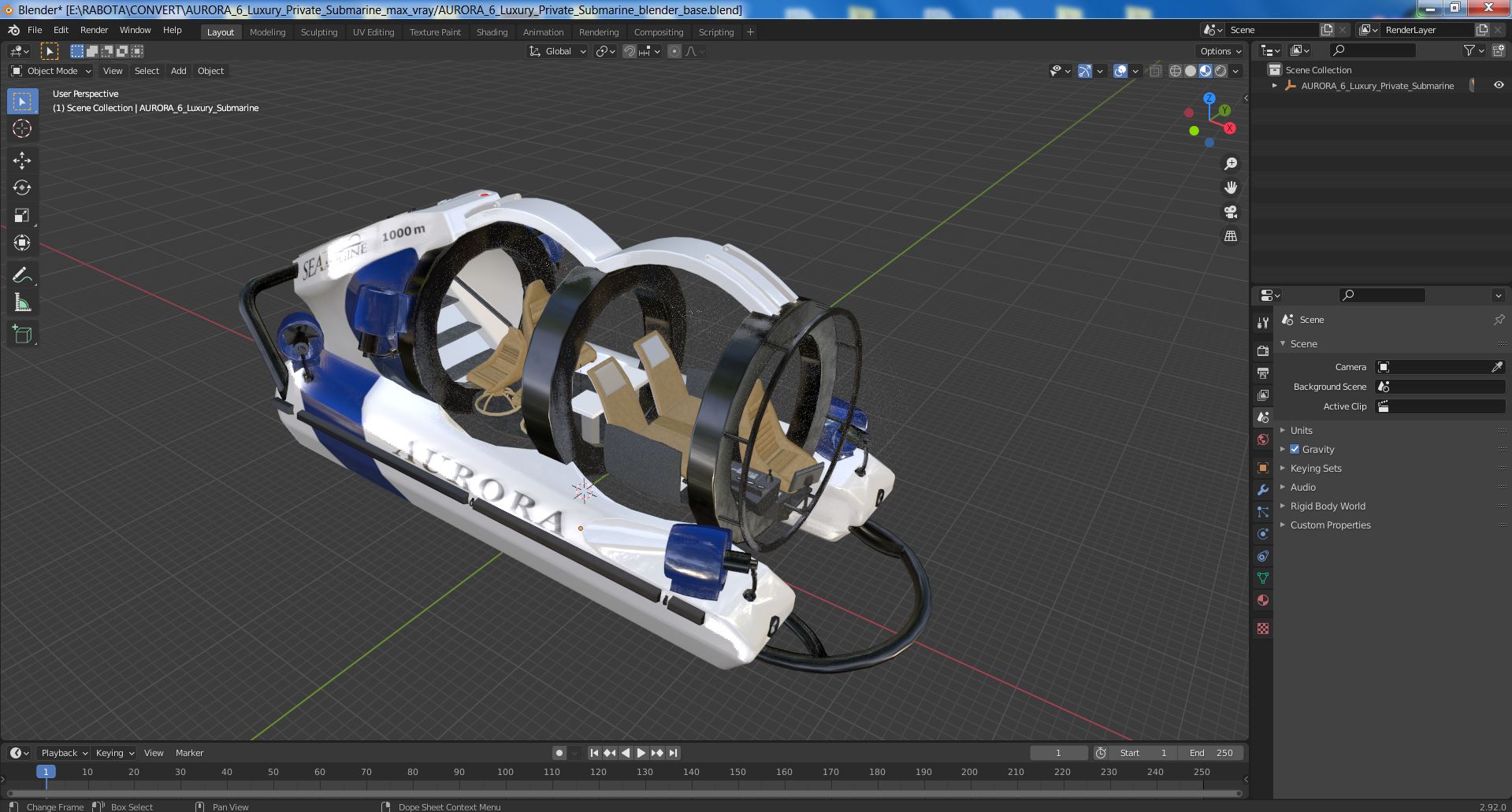Toggle proportional editing
Viewport: 1512px width, 812px height.
pos(674,51)
